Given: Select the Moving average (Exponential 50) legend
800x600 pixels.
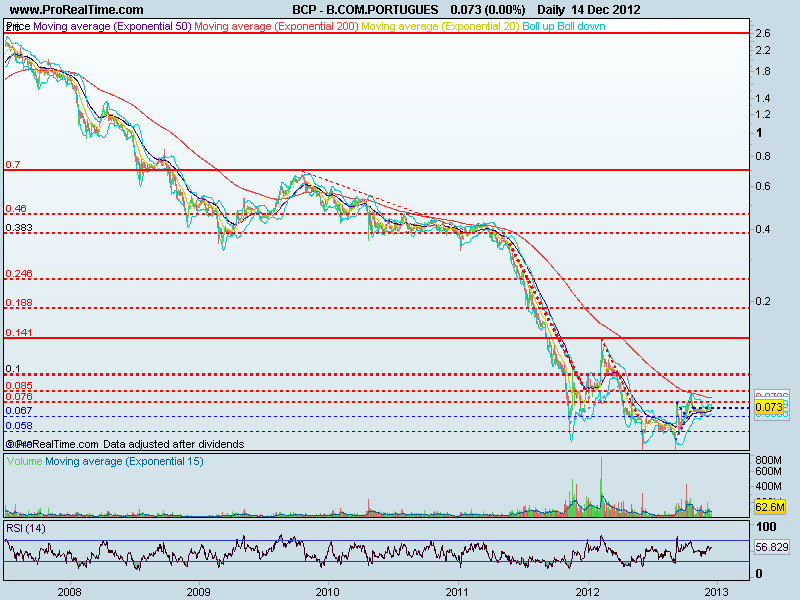Looking at the screenshot, I should pyautogui.click(x=112, y=26).
